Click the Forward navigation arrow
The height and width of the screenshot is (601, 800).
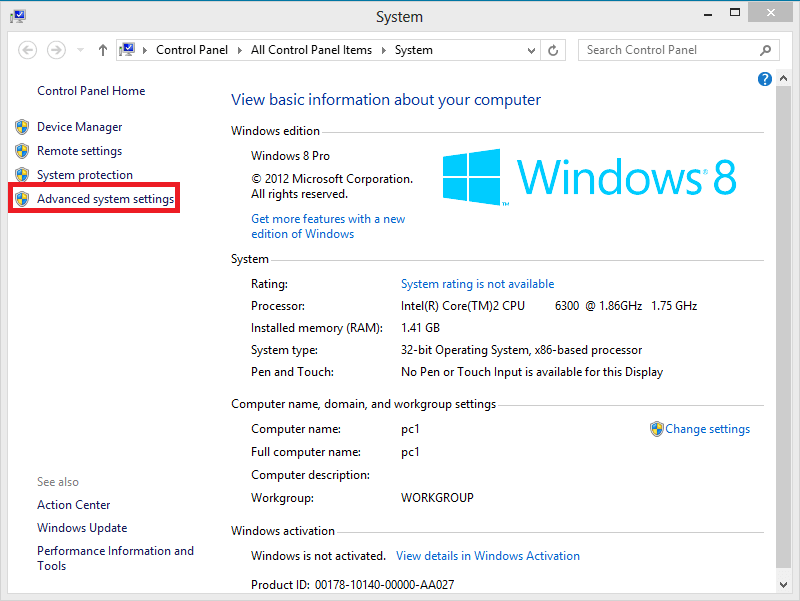coord(56,50)
